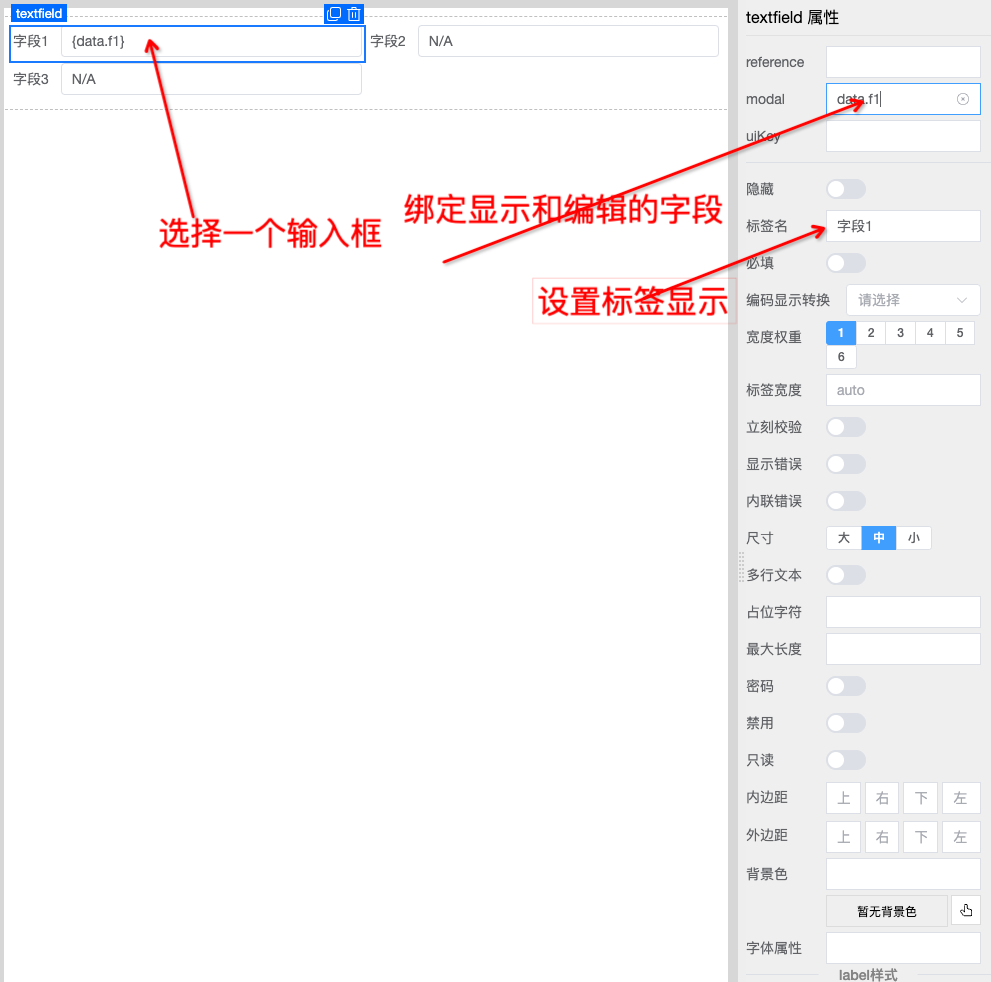Click the modal input containing data.f1
This screenshot has width=991, height=982.
click(x=903, y=99)
